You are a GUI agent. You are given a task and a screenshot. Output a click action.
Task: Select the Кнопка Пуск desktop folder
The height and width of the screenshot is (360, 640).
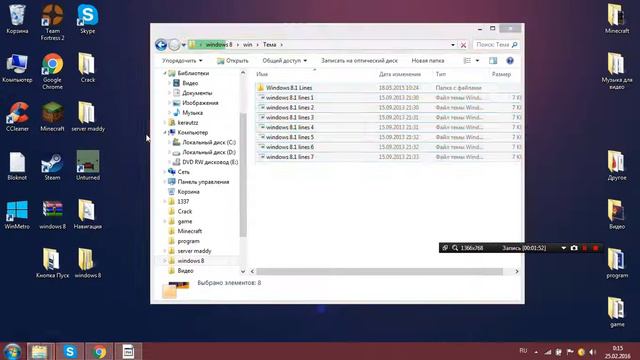(x=52, y=263)
